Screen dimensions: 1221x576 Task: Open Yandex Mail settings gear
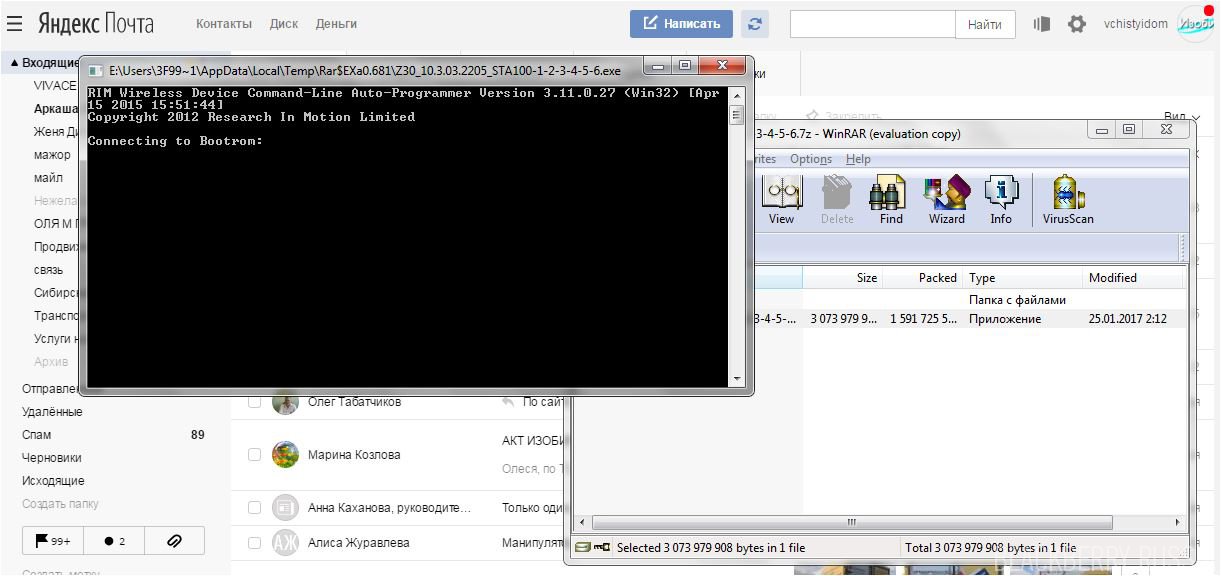pos(1076,24)
